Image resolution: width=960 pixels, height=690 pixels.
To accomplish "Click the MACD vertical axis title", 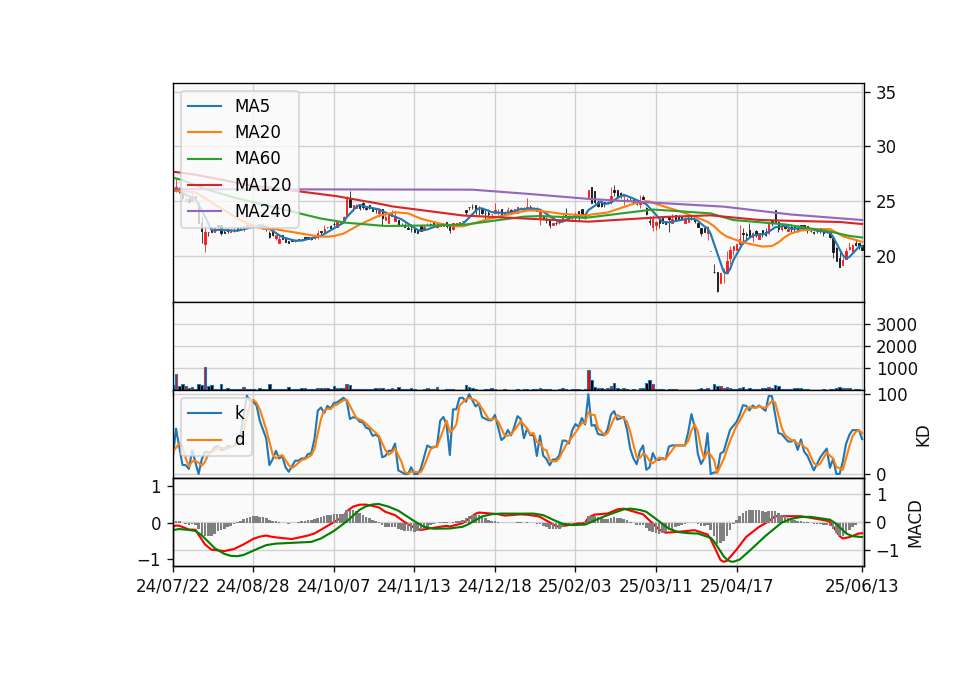I will point(915,524).
